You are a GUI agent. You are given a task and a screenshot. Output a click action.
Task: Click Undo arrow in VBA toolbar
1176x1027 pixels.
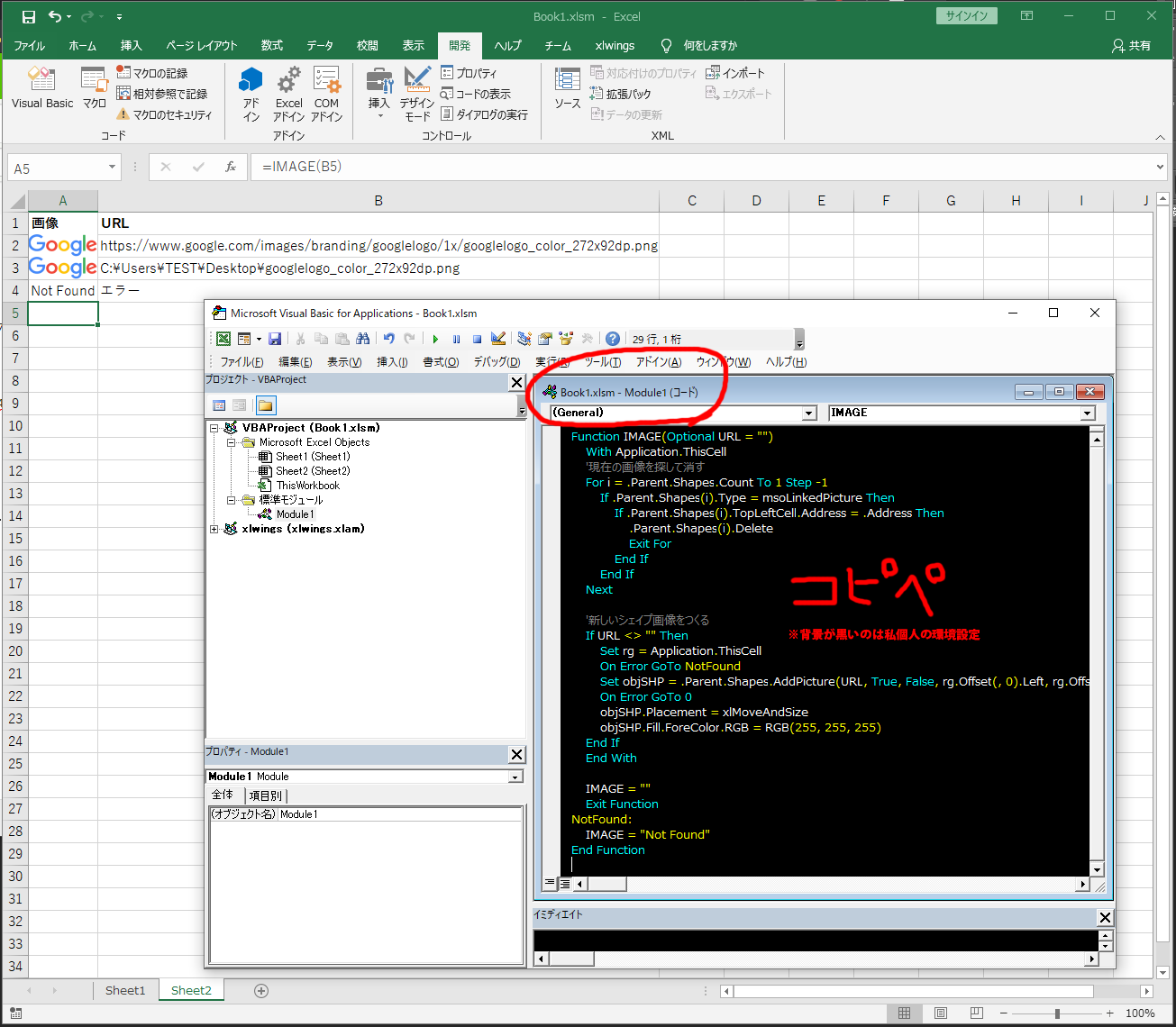(x=388, y=339)
